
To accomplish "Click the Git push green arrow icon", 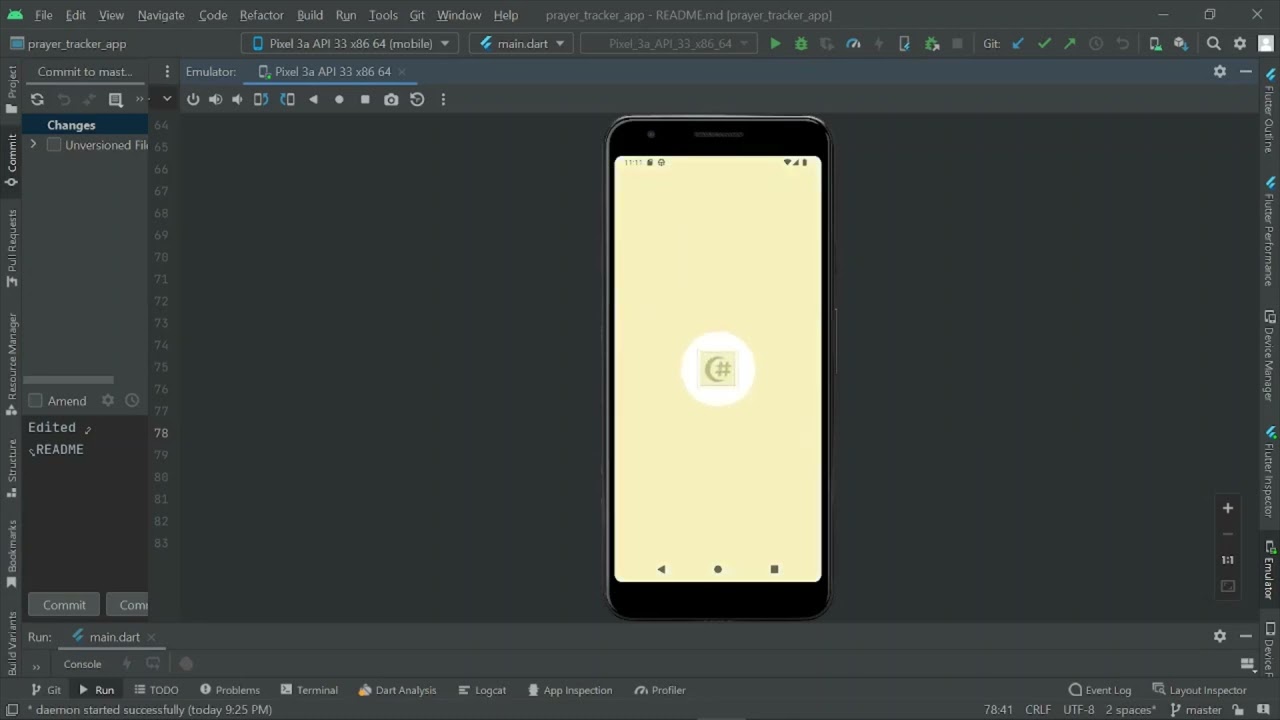I will coord(1070,43).
